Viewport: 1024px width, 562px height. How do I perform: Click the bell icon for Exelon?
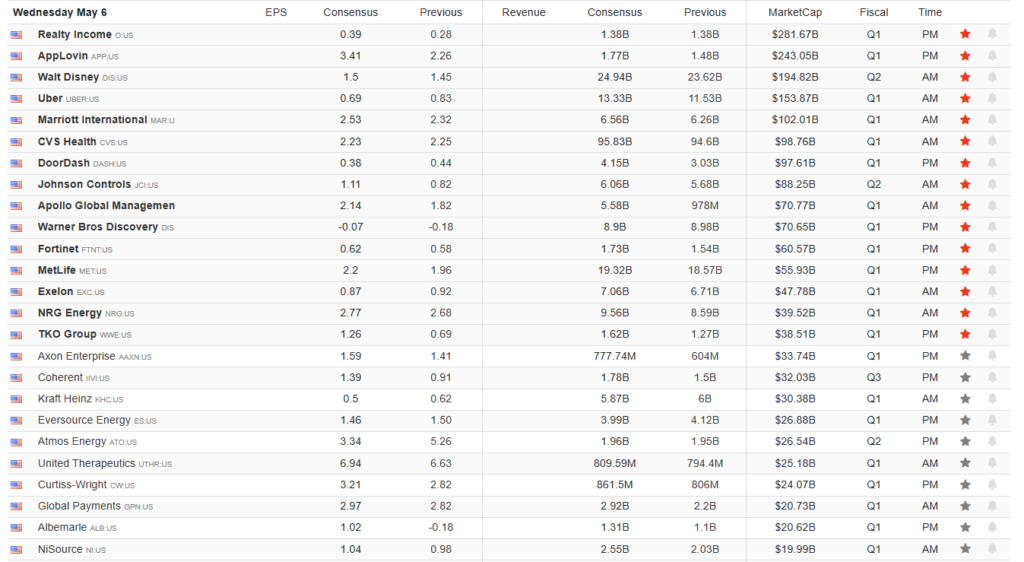[992, 291]
